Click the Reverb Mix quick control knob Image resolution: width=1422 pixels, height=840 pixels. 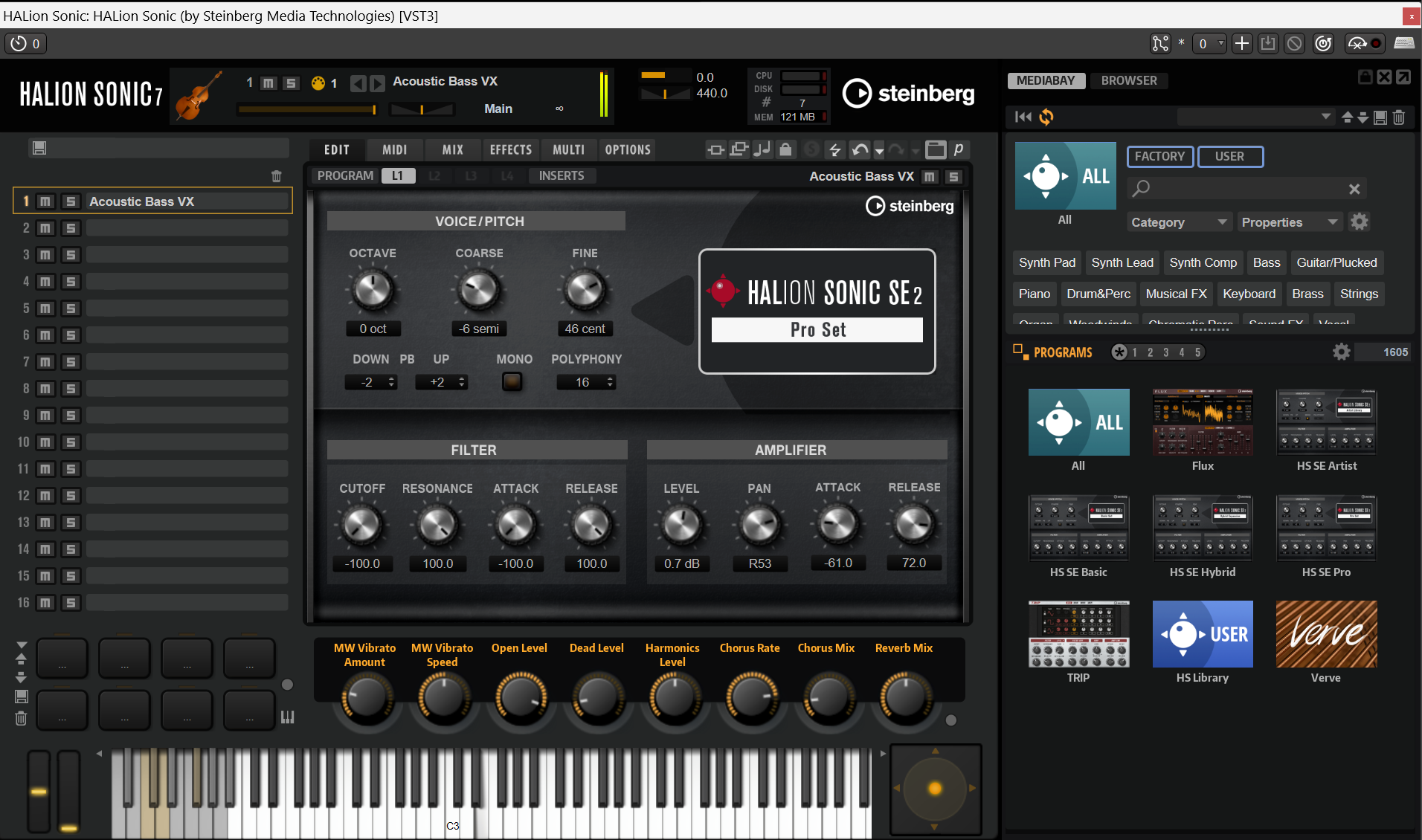pos(904,697)
